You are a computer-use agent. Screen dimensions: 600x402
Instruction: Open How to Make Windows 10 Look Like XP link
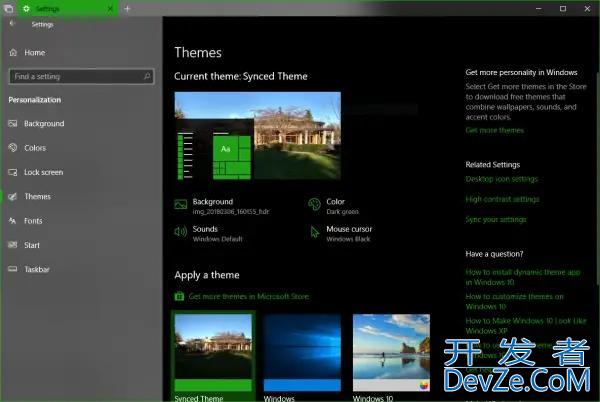(x=526, y=326)
